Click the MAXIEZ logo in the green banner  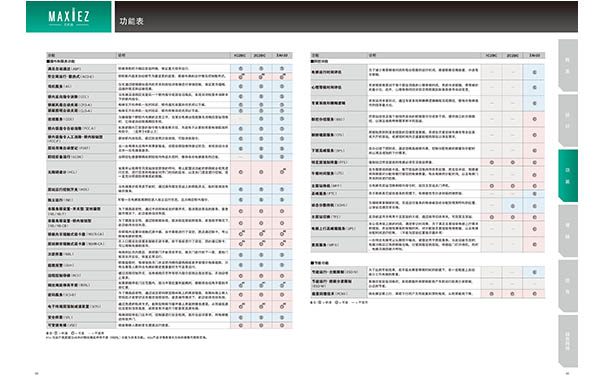pyautogui.click(x=69, y=17)
